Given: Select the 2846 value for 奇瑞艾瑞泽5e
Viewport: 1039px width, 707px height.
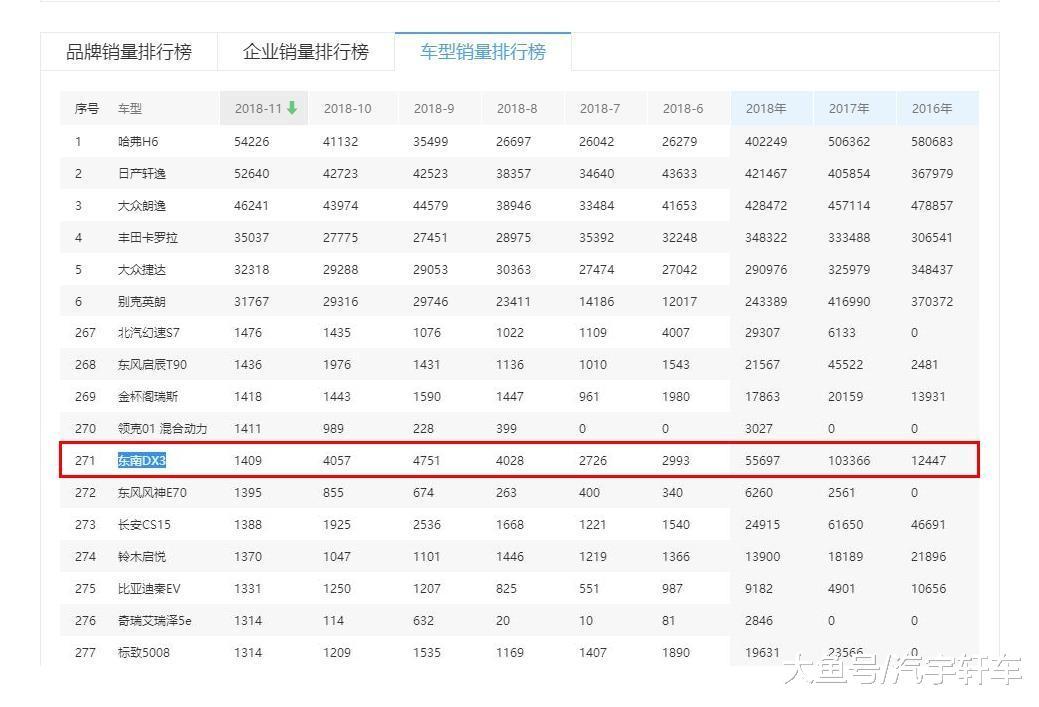Looking at the screenshot, I should 759,621.
